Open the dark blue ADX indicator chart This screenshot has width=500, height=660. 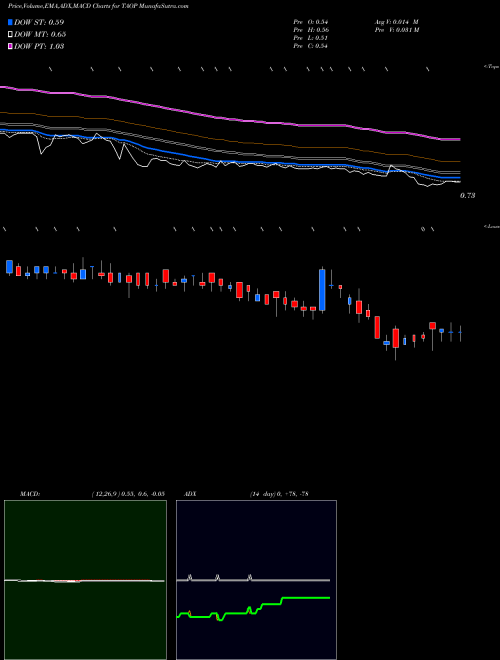pos(256,580)
